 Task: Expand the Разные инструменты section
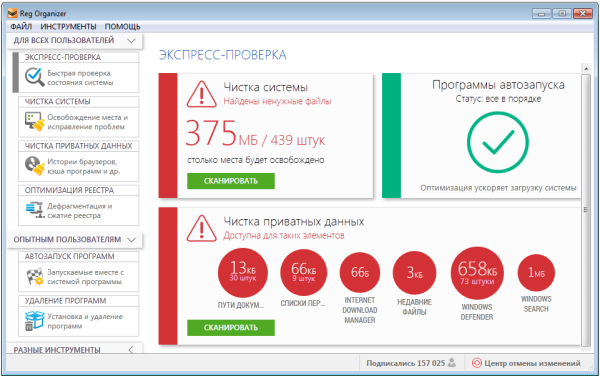point(131,350)
